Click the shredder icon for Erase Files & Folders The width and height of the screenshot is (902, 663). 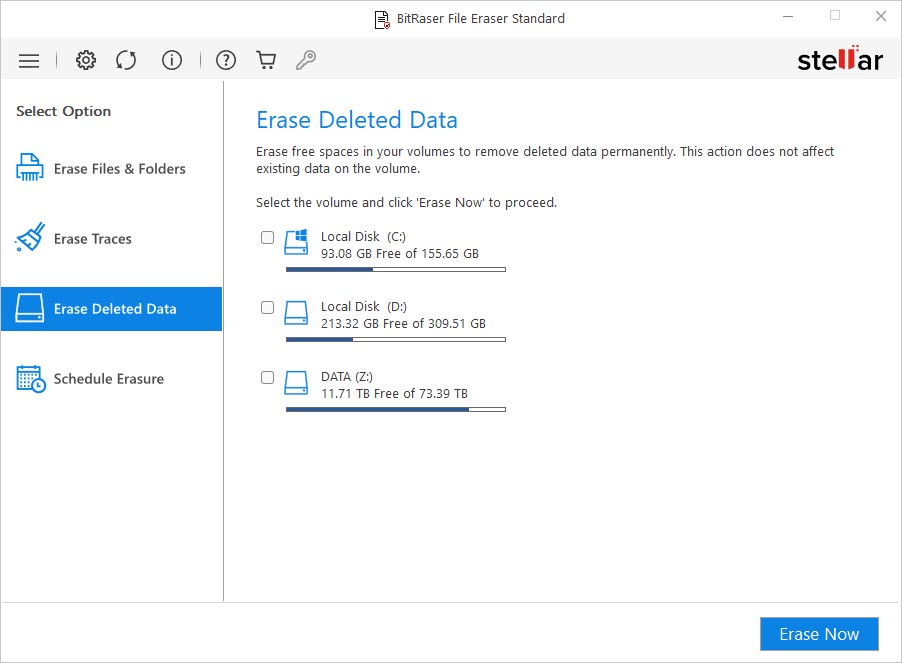pos(29,167)
